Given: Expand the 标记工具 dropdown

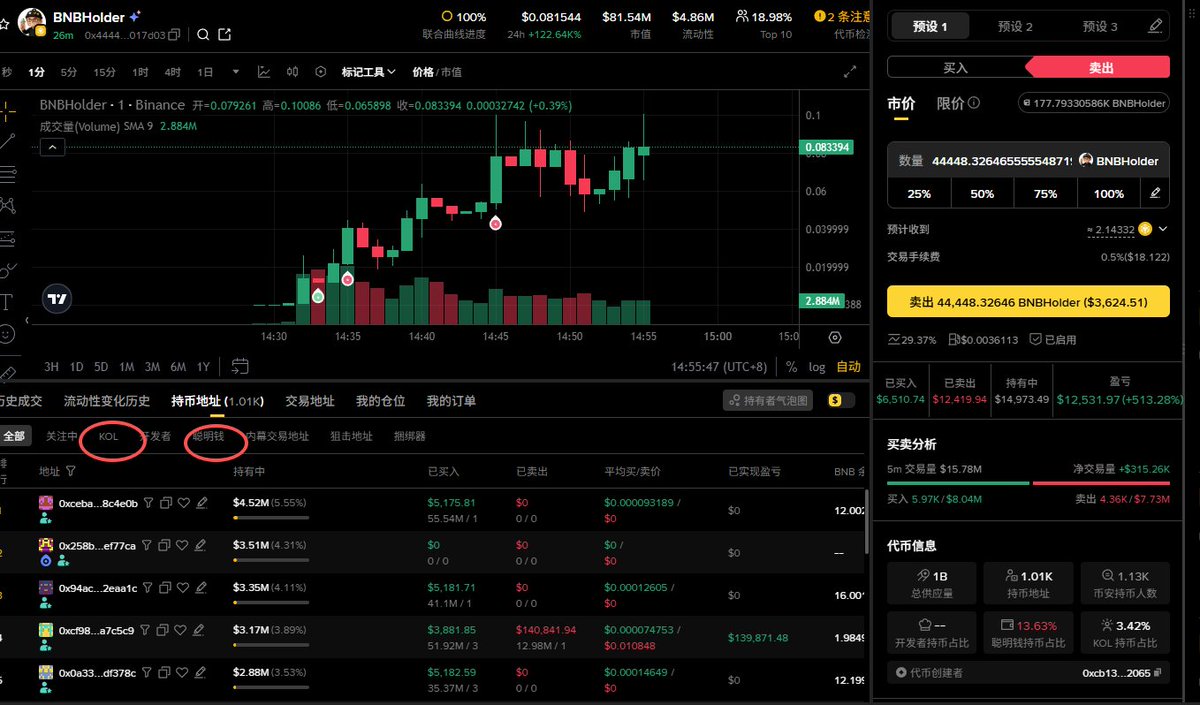Looking at the screenshot, I should pyautogui.click(x=368, y=72).
